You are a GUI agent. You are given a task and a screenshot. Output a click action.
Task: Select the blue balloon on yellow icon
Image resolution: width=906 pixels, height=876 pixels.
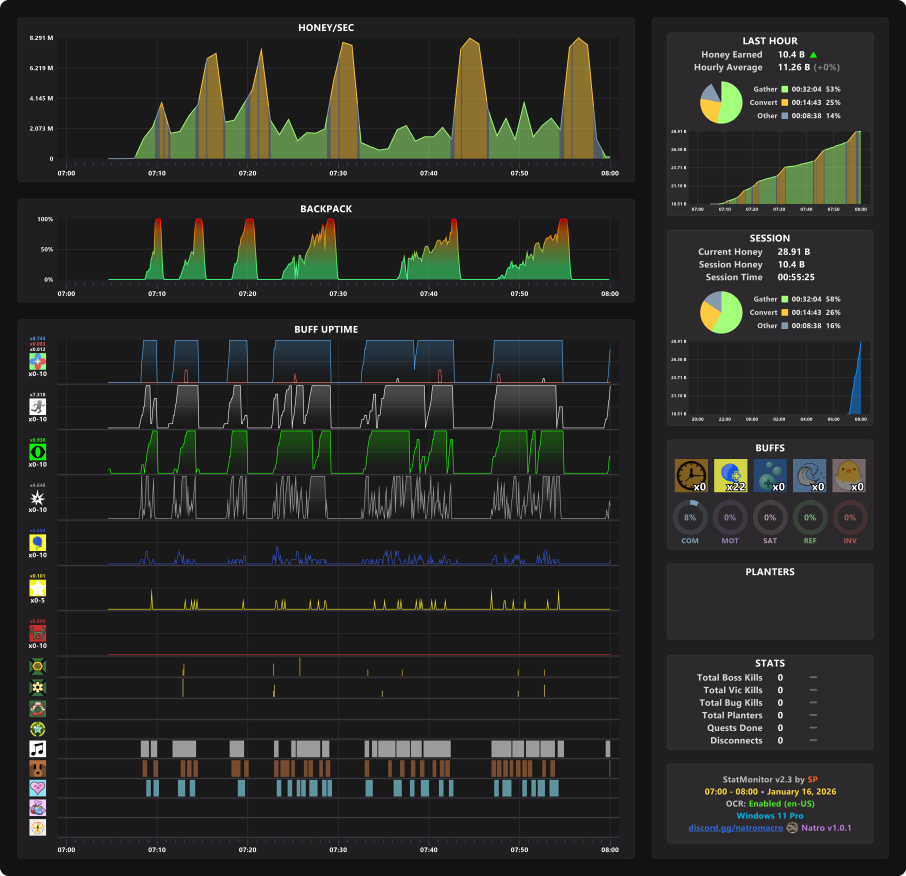(x=38, y=543)
